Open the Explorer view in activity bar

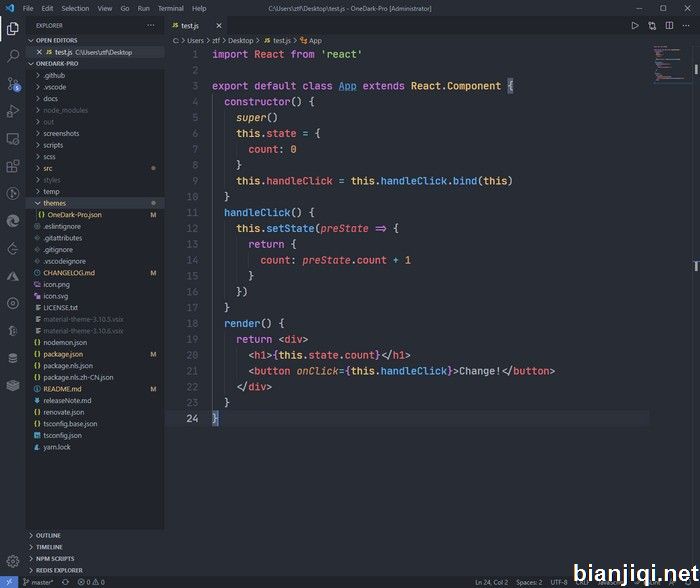point(12,29)
